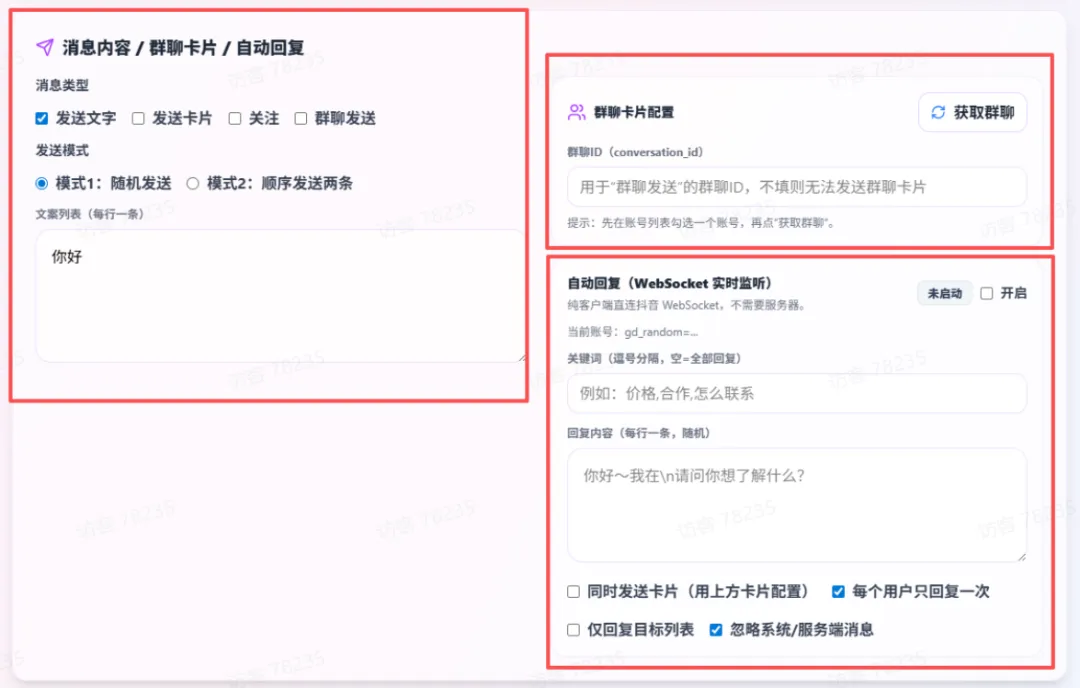Uncheck the 每个用户只回复一次 checkbox
Screen dimensions: 1080x688
click(x=838, y=592)
